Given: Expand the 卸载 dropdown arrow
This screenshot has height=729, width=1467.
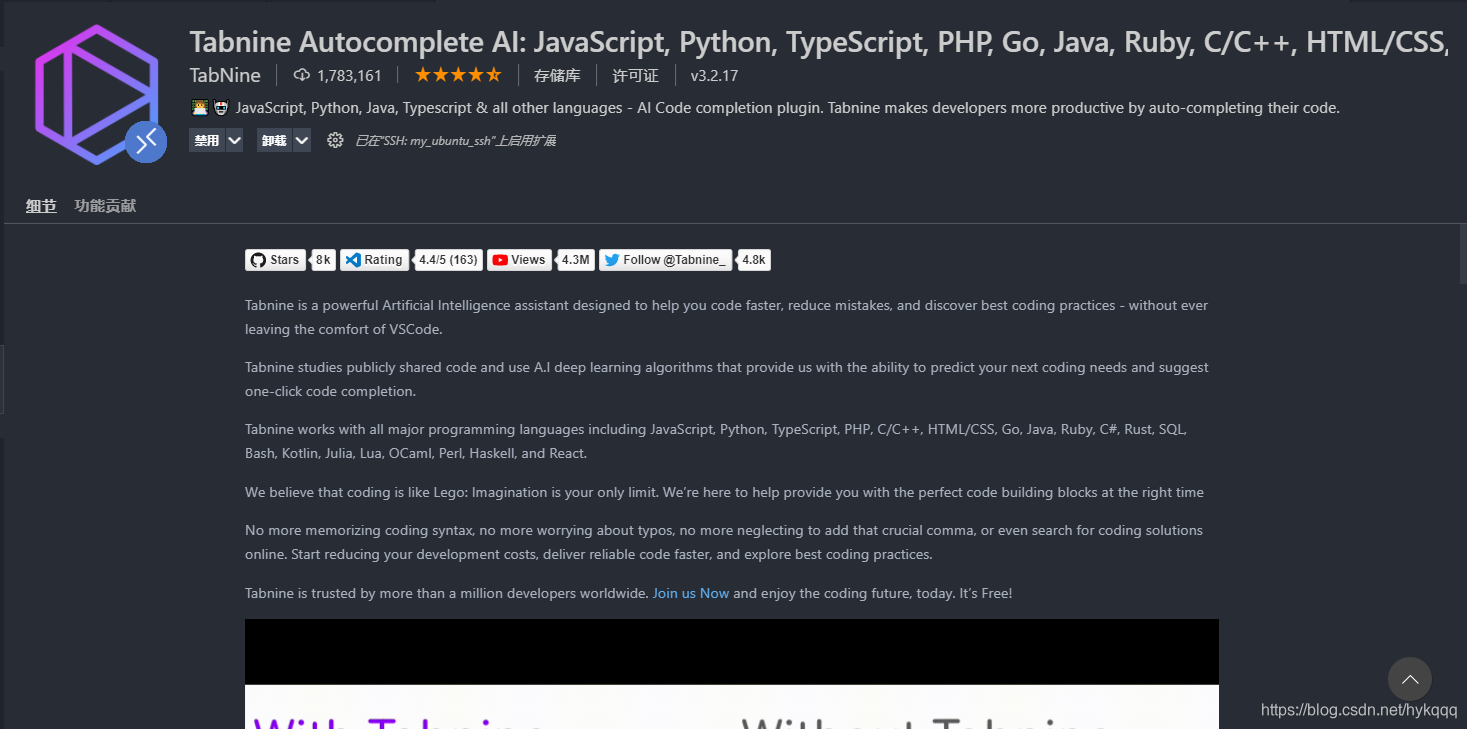Looking at the screenshot, I should click(x=301, y=140).
